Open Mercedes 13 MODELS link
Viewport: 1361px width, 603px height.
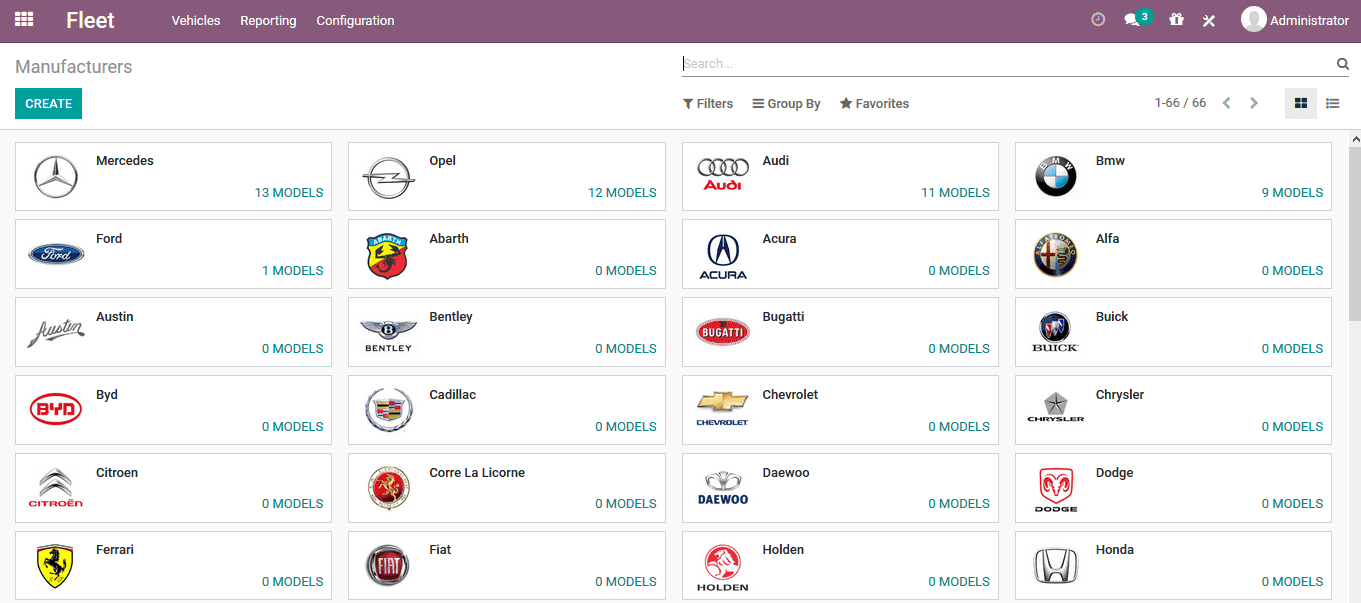click(x=289, y=193)
